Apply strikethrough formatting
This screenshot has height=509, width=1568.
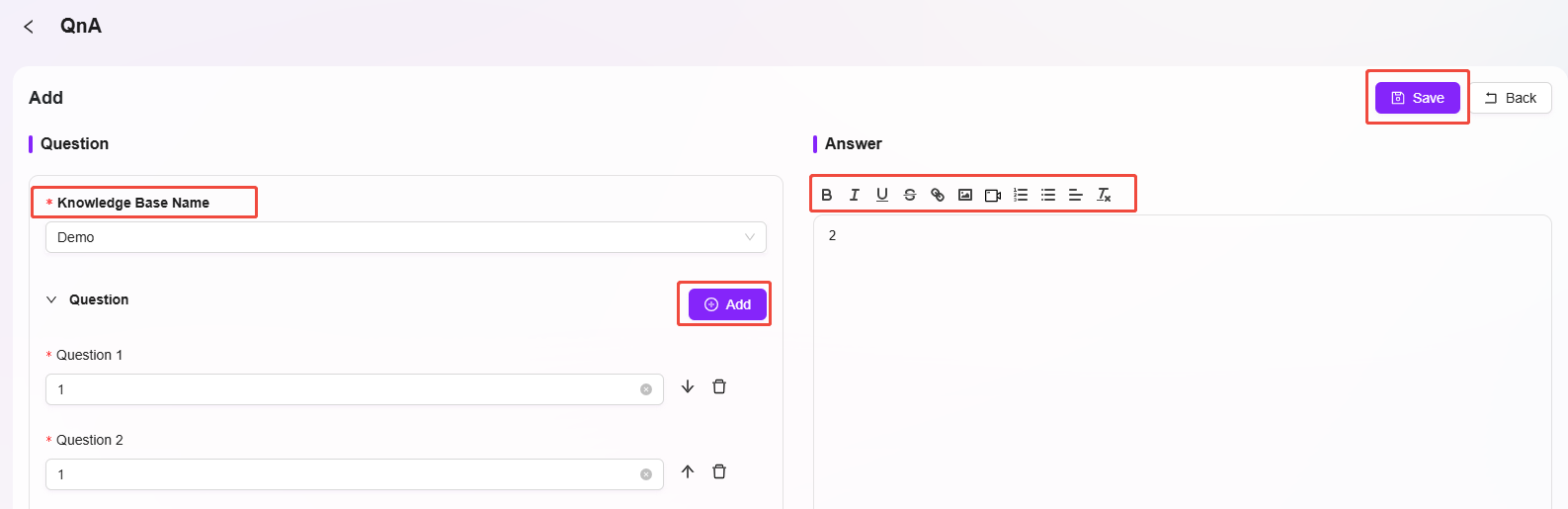[910, 195]
